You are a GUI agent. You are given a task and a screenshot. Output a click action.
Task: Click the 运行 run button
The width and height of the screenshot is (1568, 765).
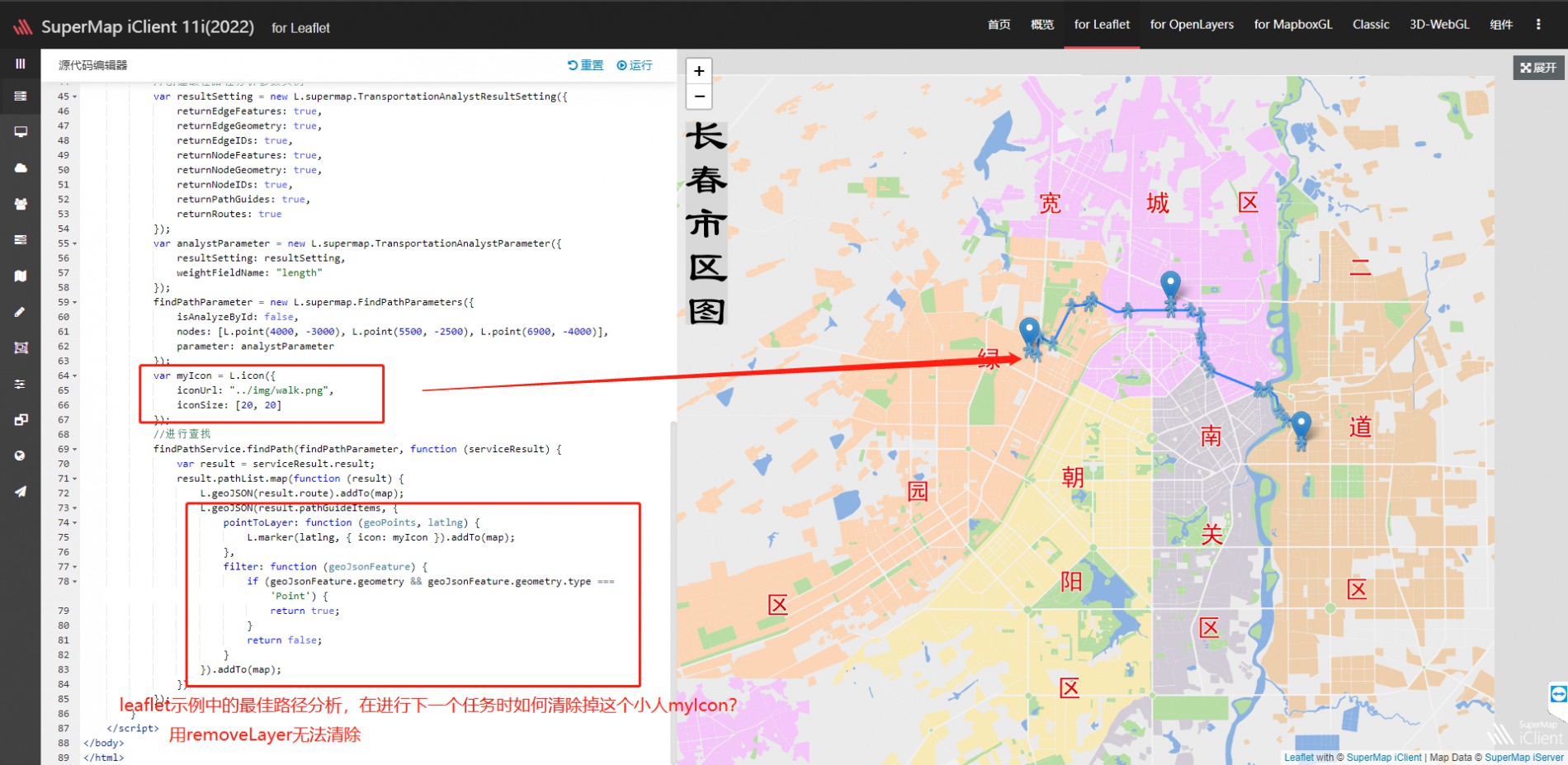[634, 65]
